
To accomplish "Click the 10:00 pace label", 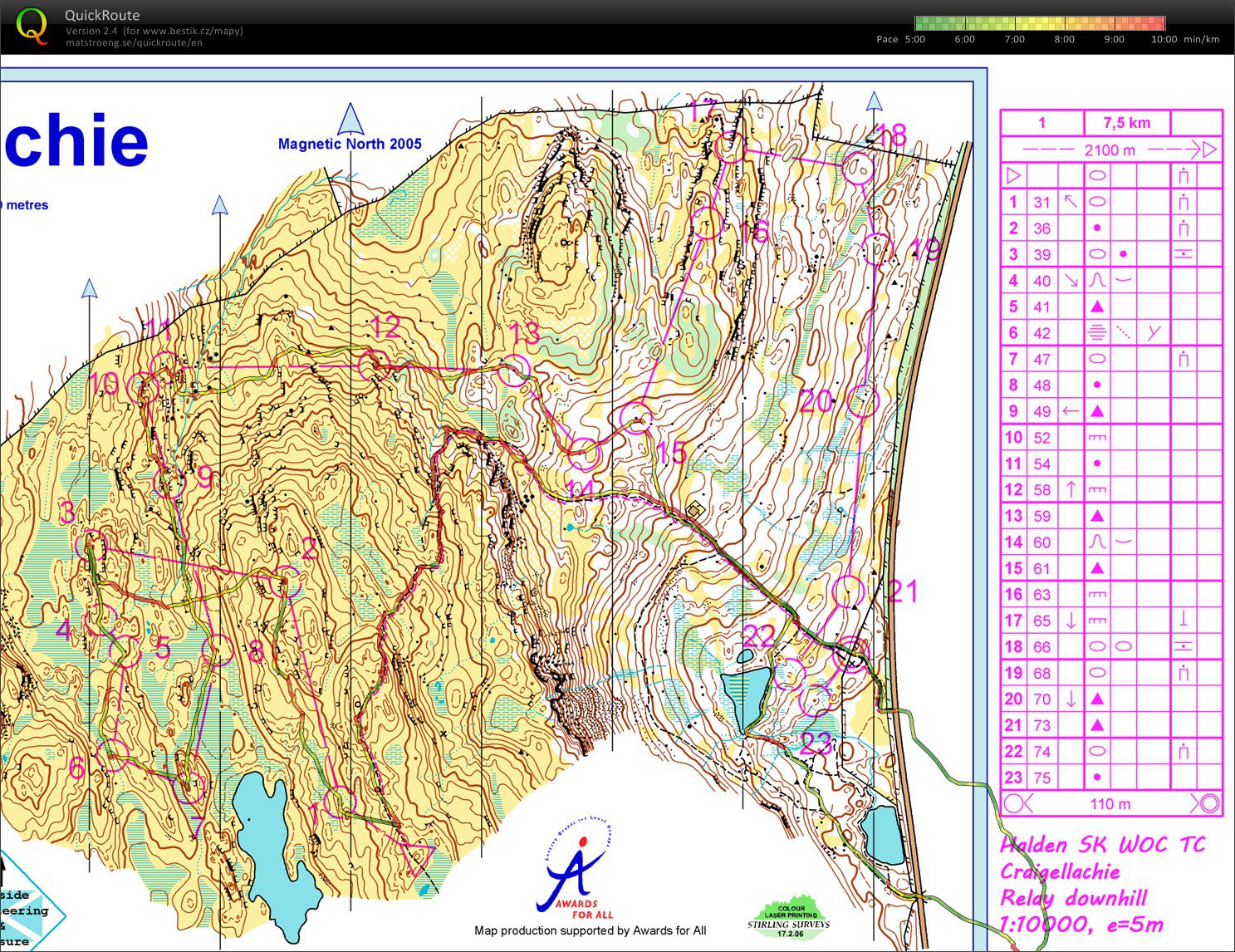I will [1164, 39].
